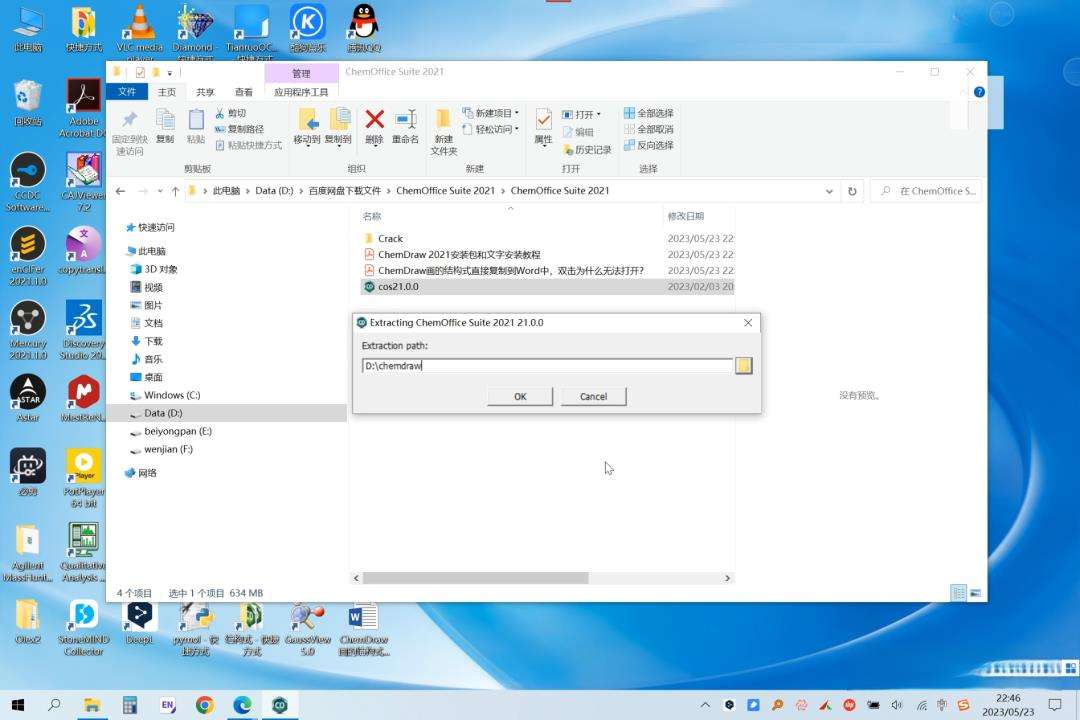Switch to large icons view icon

click(x=975, y=593)
